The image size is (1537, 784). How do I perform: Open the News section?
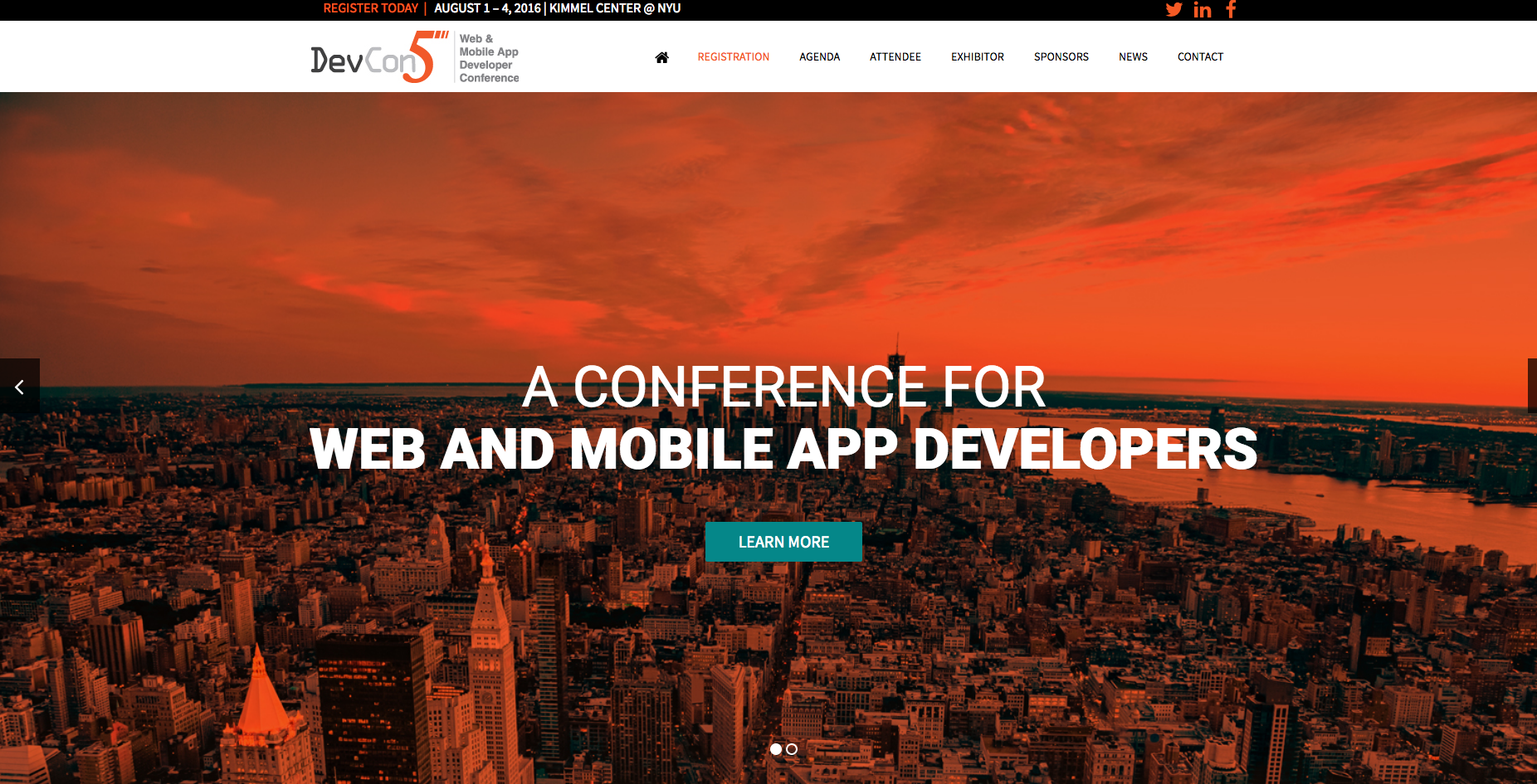[x=1133, y=57]
